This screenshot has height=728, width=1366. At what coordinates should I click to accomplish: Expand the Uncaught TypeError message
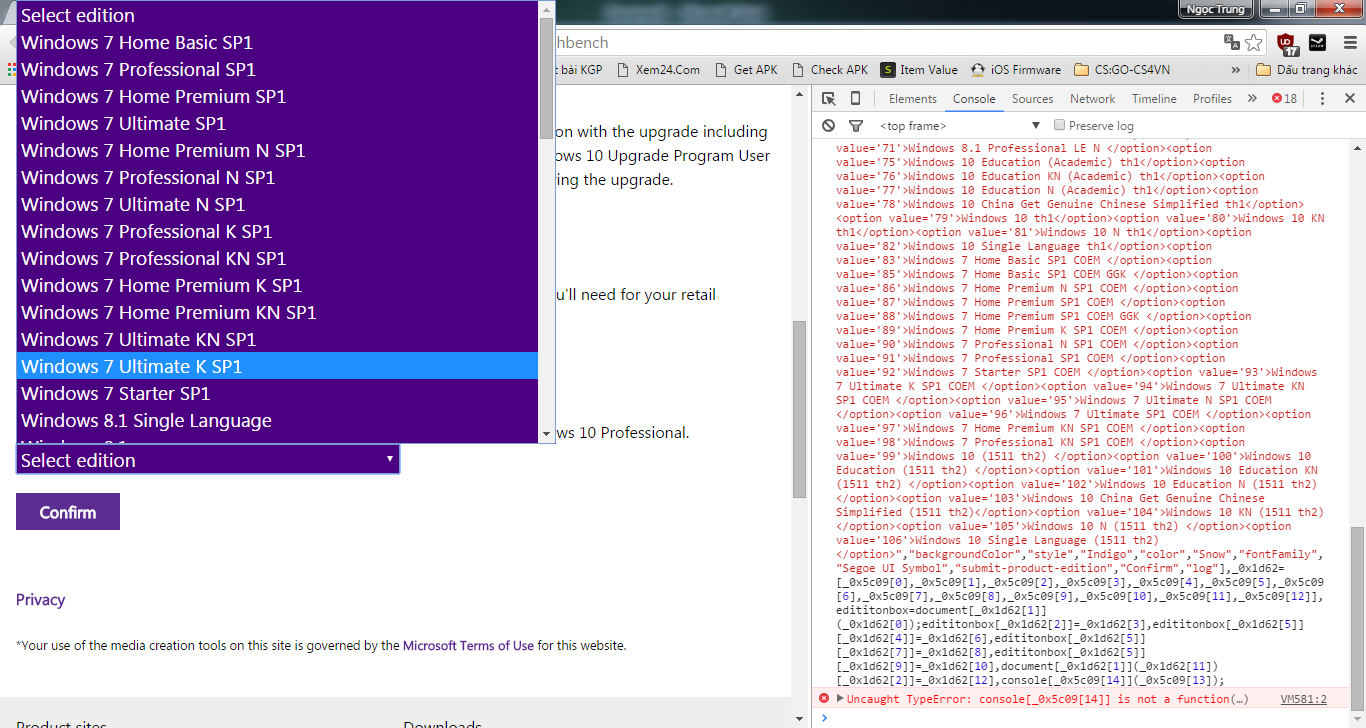click(840, 699)
